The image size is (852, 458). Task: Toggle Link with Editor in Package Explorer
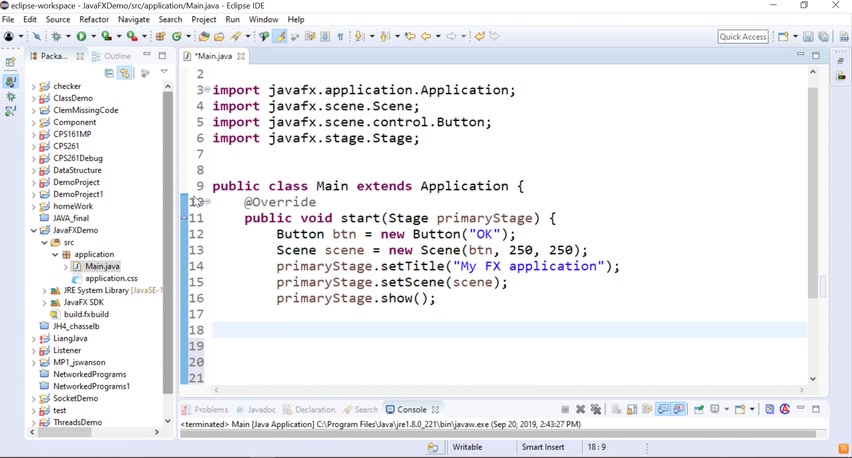point(125,73)
